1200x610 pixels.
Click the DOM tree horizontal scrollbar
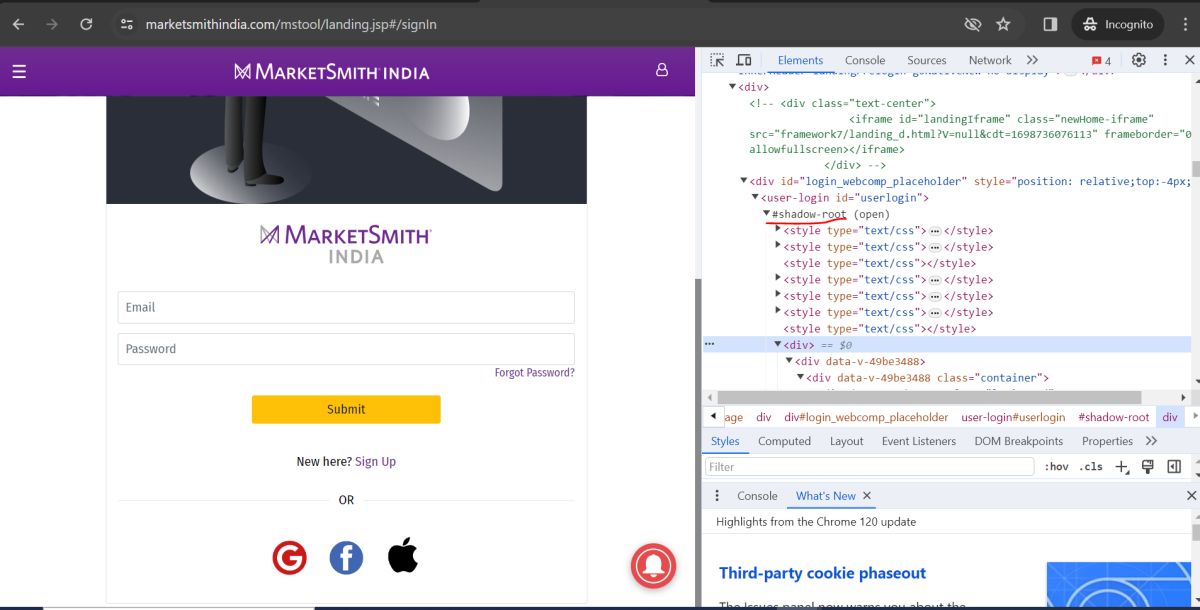(929, 398)
